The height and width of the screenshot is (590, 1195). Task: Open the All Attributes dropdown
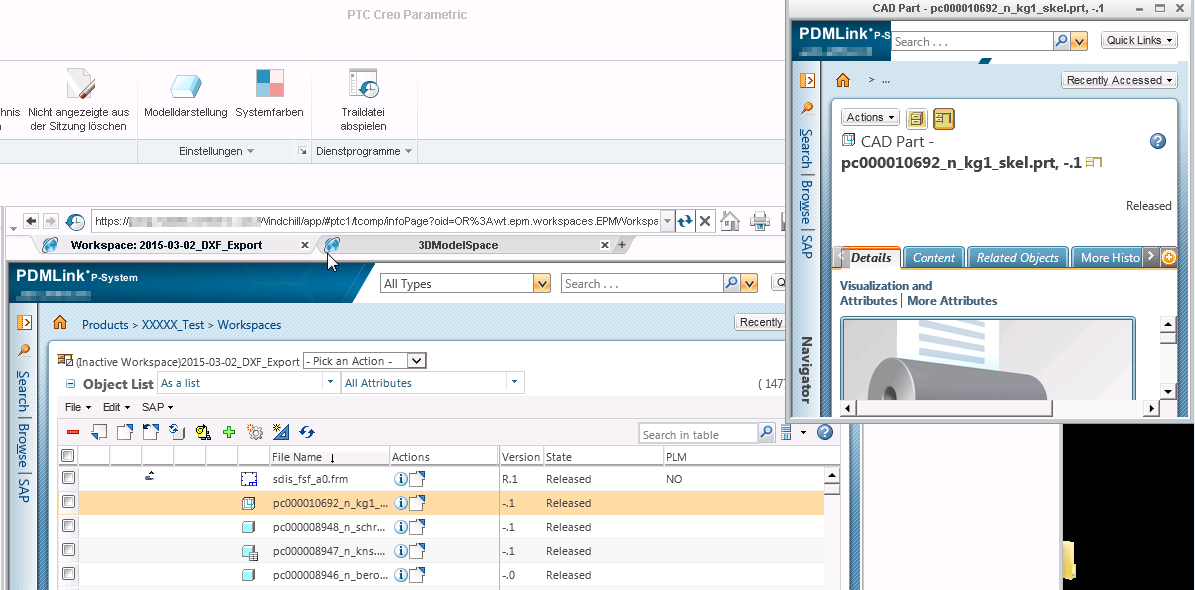432,383
